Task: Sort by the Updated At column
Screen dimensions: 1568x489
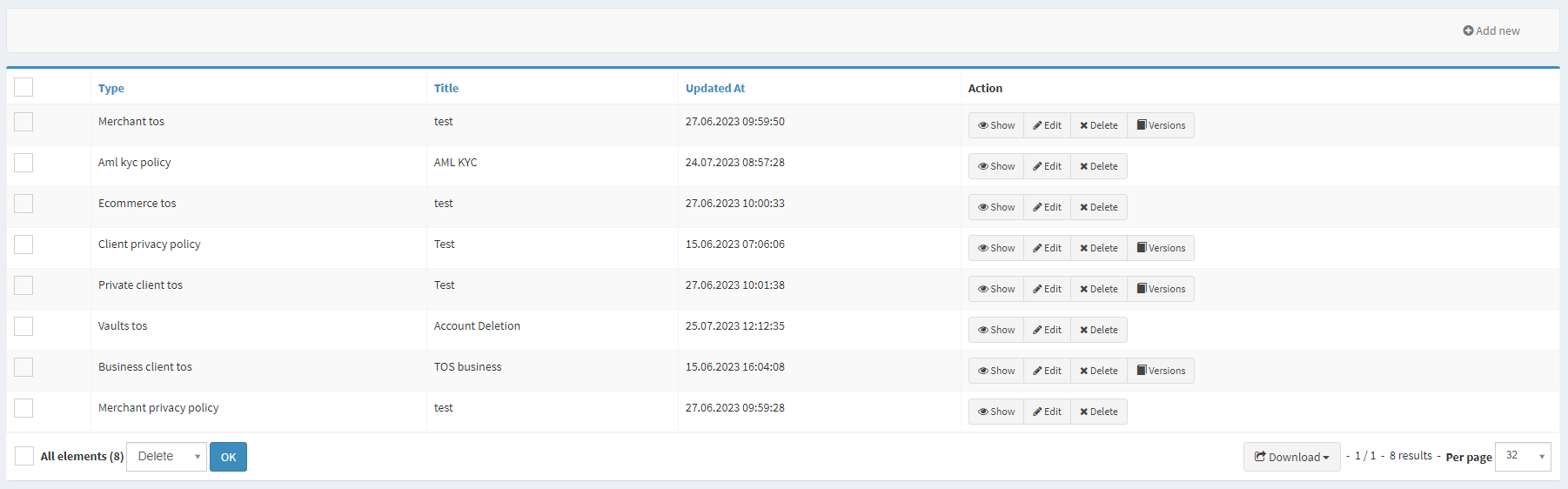Action: click(x=714, y=89)
